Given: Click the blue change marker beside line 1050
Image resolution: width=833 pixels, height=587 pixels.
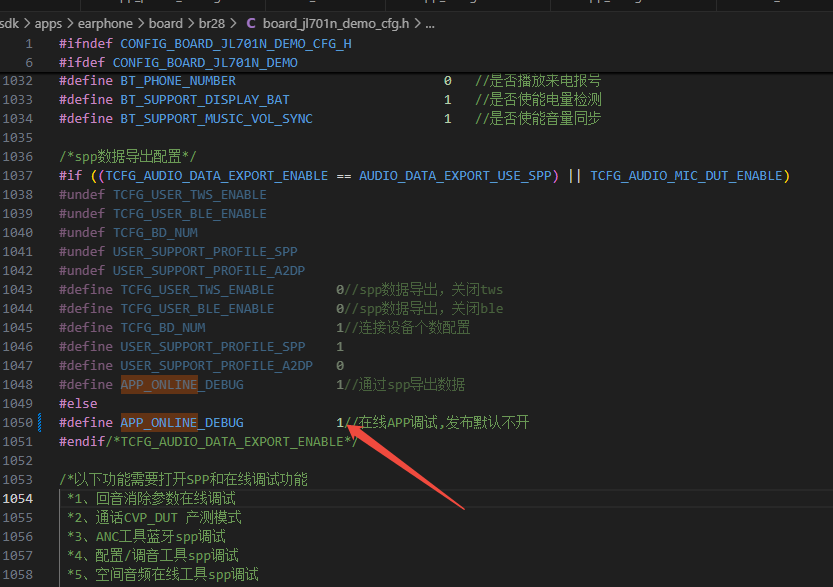Looking at the screenshot, I should (x=40, y=423).
